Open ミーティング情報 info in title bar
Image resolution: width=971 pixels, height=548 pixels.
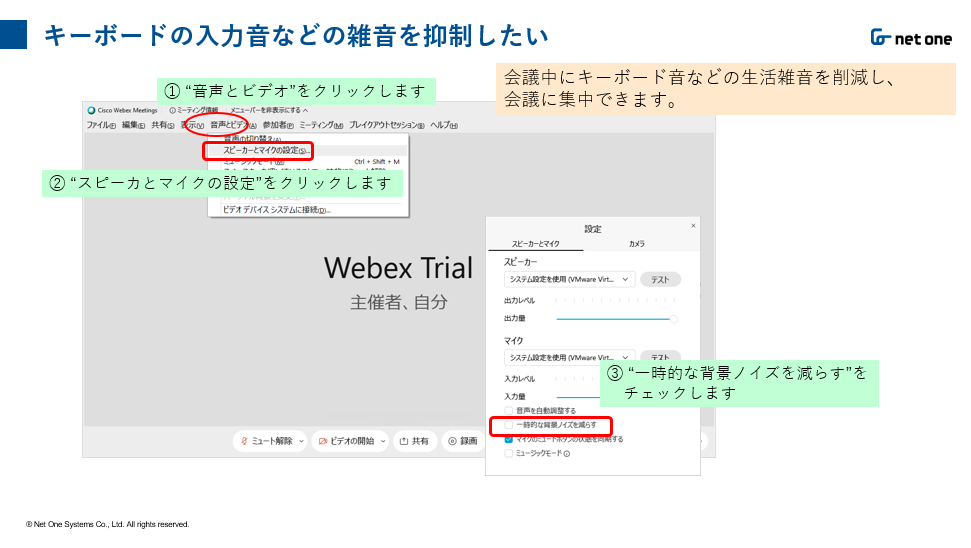click(194, 110)
